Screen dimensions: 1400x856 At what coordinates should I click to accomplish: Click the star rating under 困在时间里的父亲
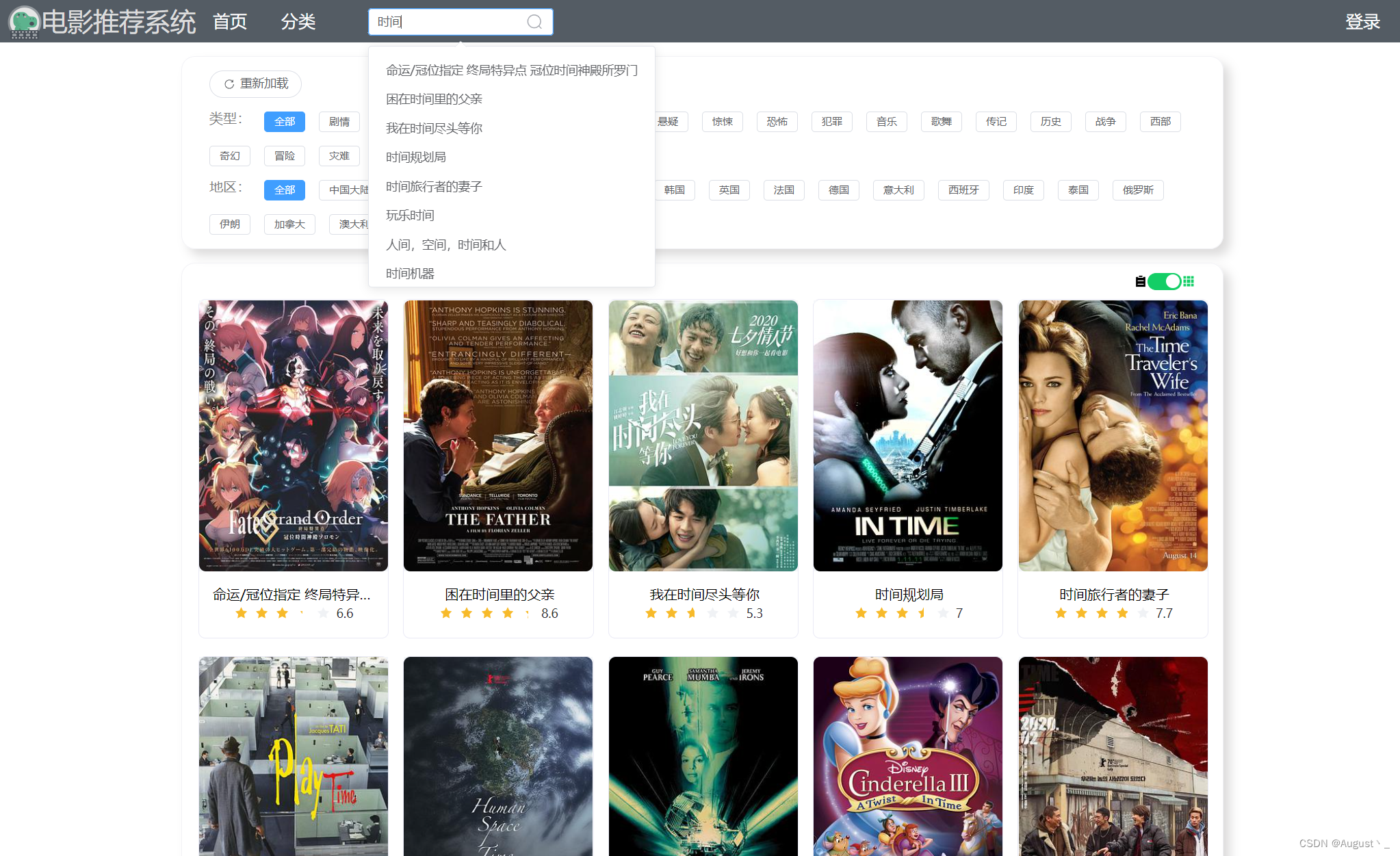point(487,613)
